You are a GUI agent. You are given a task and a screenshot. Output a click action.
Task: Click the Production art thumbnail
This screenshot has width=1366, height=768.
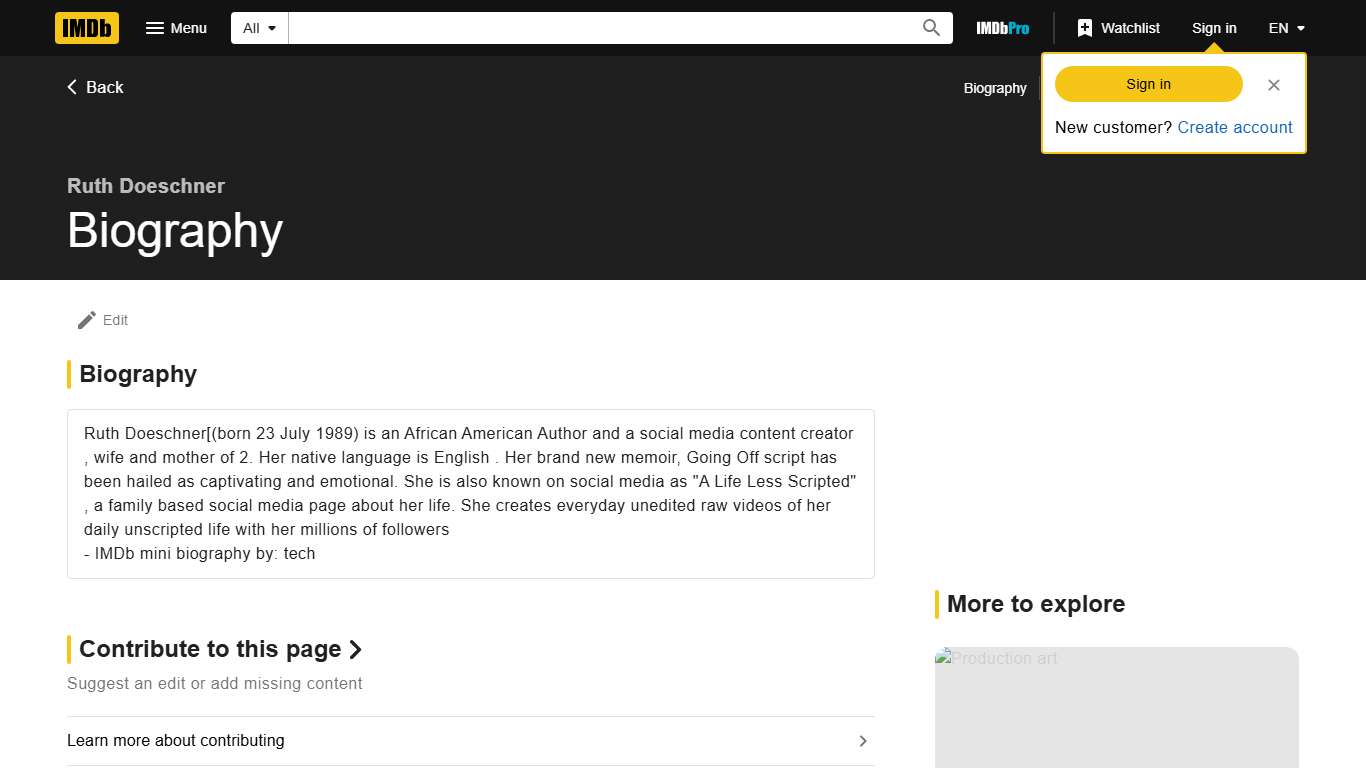click(1116, 707)
